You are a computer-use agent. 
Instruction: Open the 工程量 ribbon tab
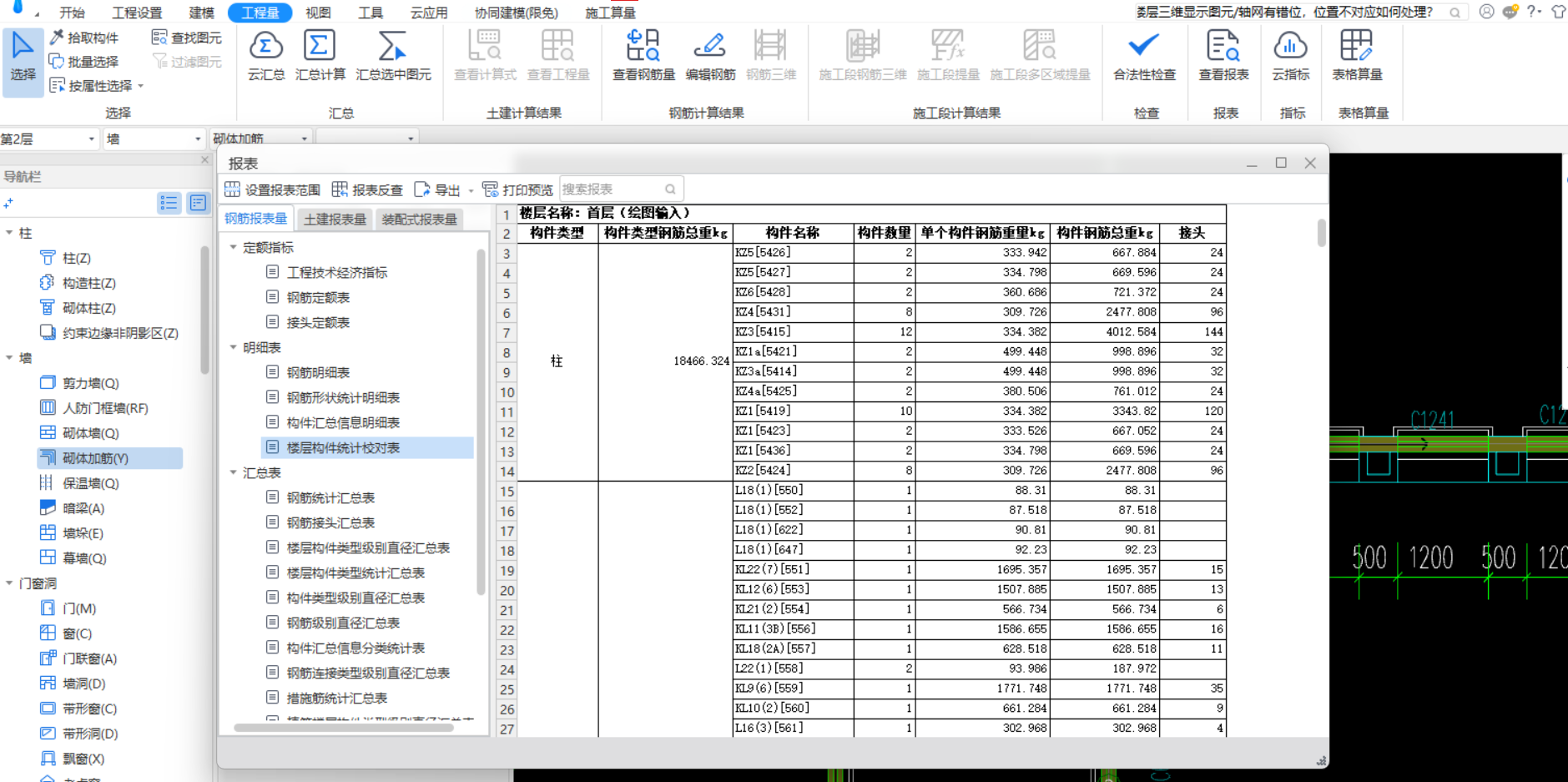(x=260, y=13)
